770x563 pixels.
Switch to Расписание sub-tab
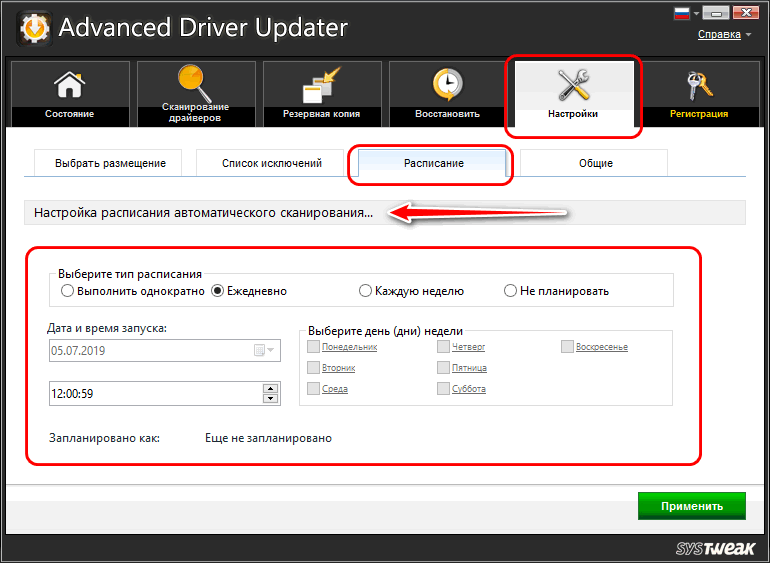(x=434, y=163)
